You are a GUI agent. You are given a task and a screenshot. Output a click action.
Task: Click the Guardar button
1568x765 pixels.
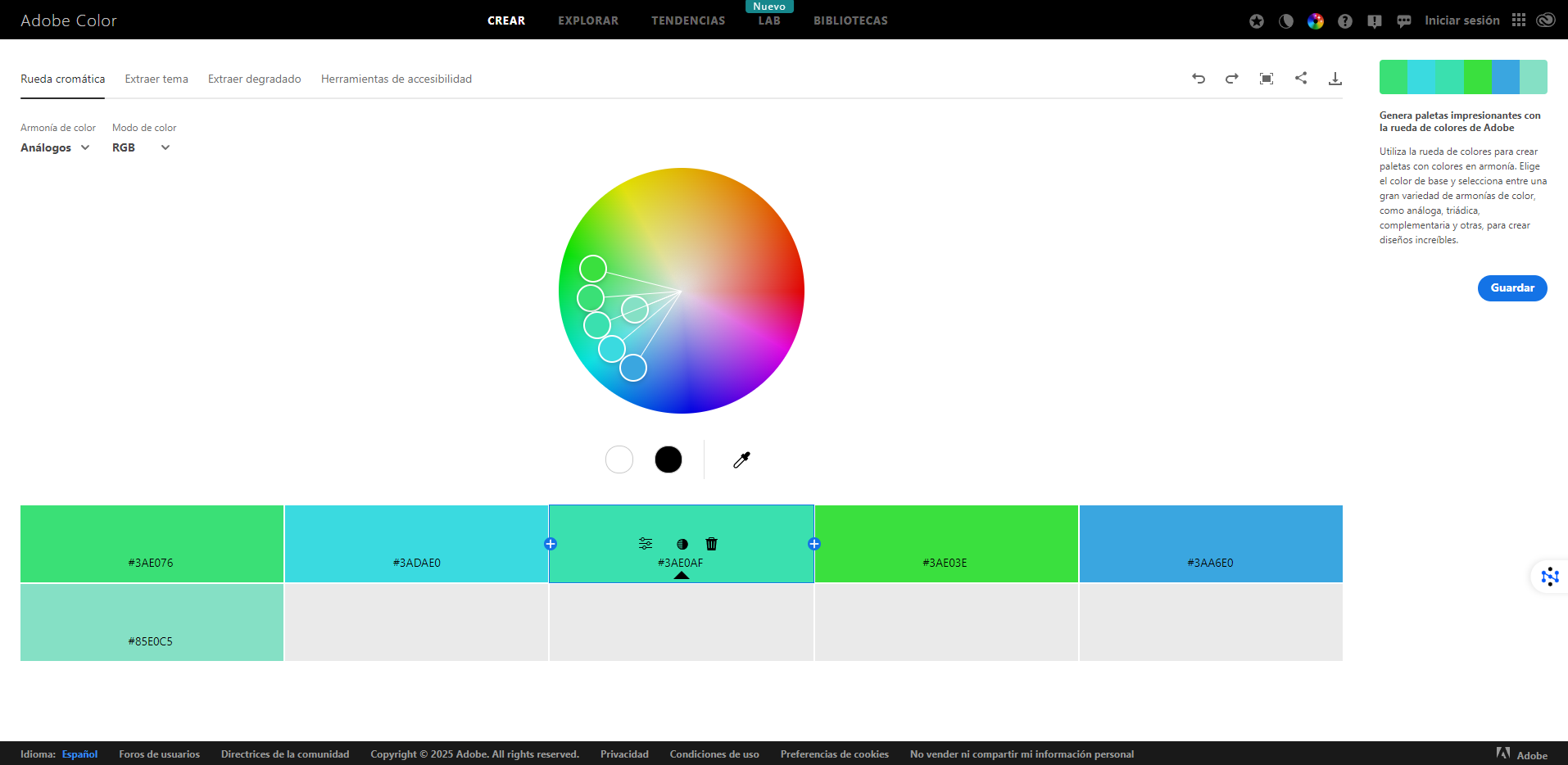coord(1512,288)
